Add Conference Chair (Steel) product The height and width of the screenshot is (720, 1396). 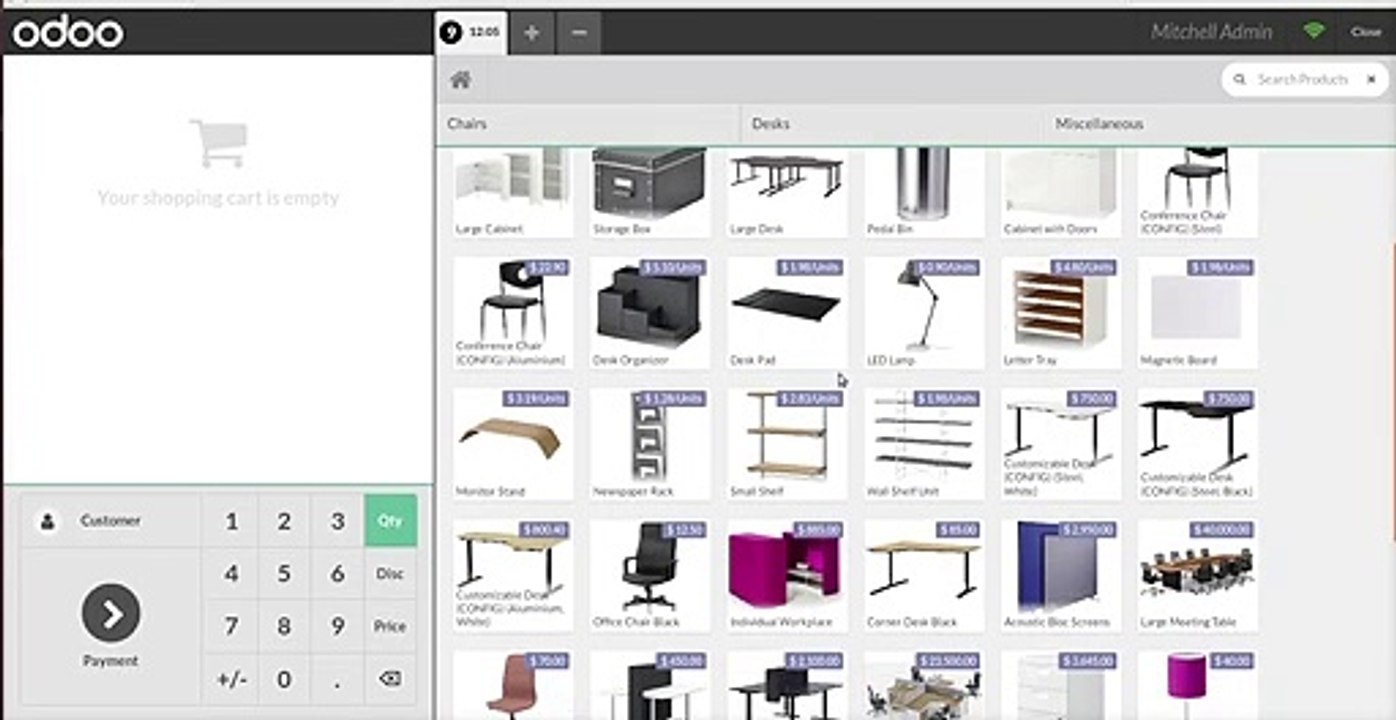(x=1198, y=192)
